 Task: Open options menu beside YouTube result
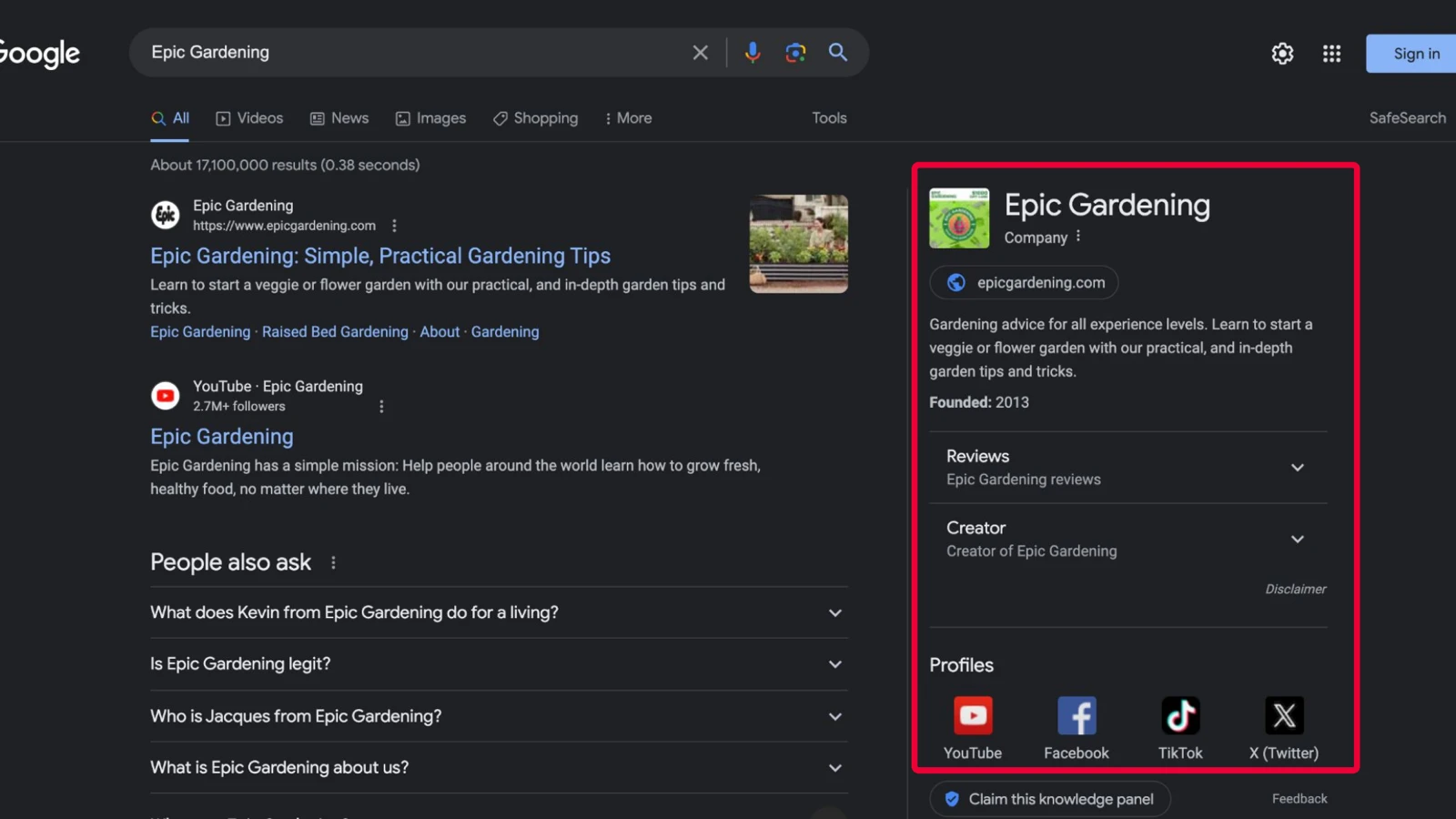pyautogui.click(x=381, y=407)
